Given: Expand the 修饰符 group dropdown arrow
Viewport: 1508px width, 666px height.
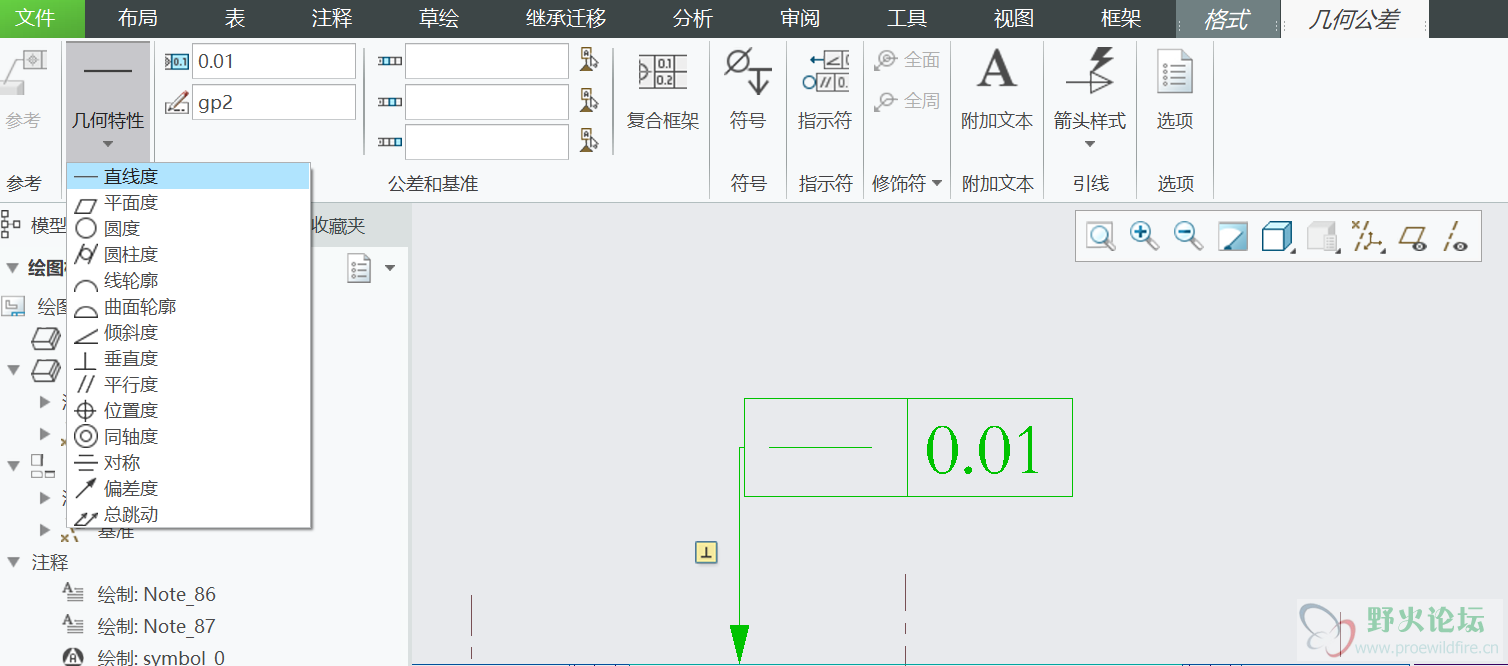Looking at the screenshot, I should point(937,184).
